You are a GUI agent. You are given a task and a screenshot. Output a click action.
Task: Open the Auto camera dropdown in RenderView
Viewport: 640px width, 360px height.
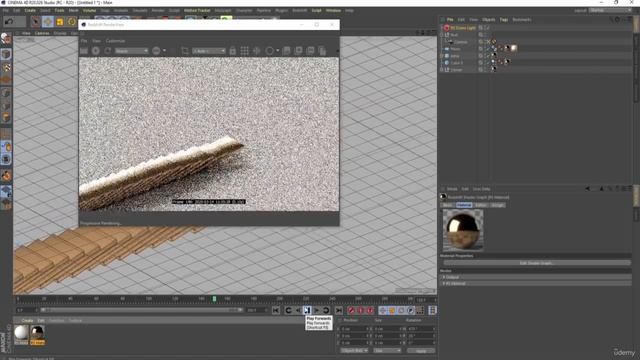click(209, 51)
